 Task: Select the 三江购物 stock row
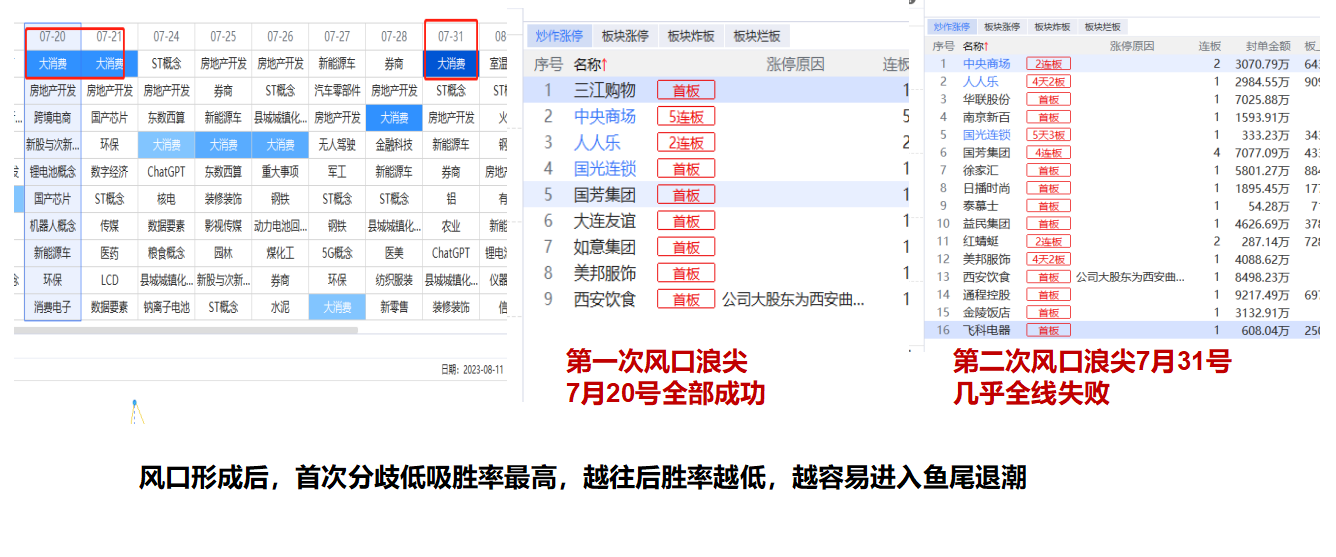tap(717, 90)
